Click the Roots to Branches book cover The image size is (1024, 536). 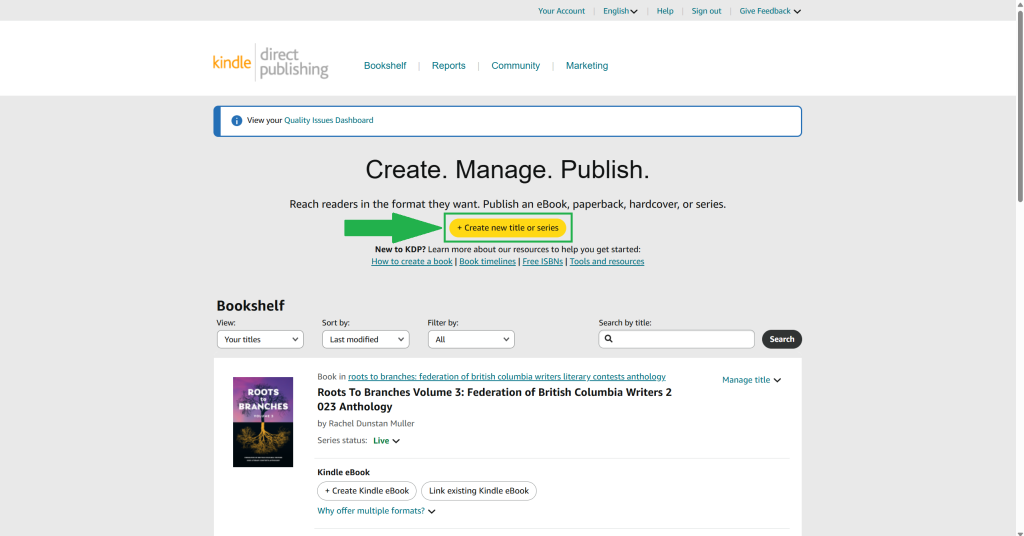tap(263, 422)
